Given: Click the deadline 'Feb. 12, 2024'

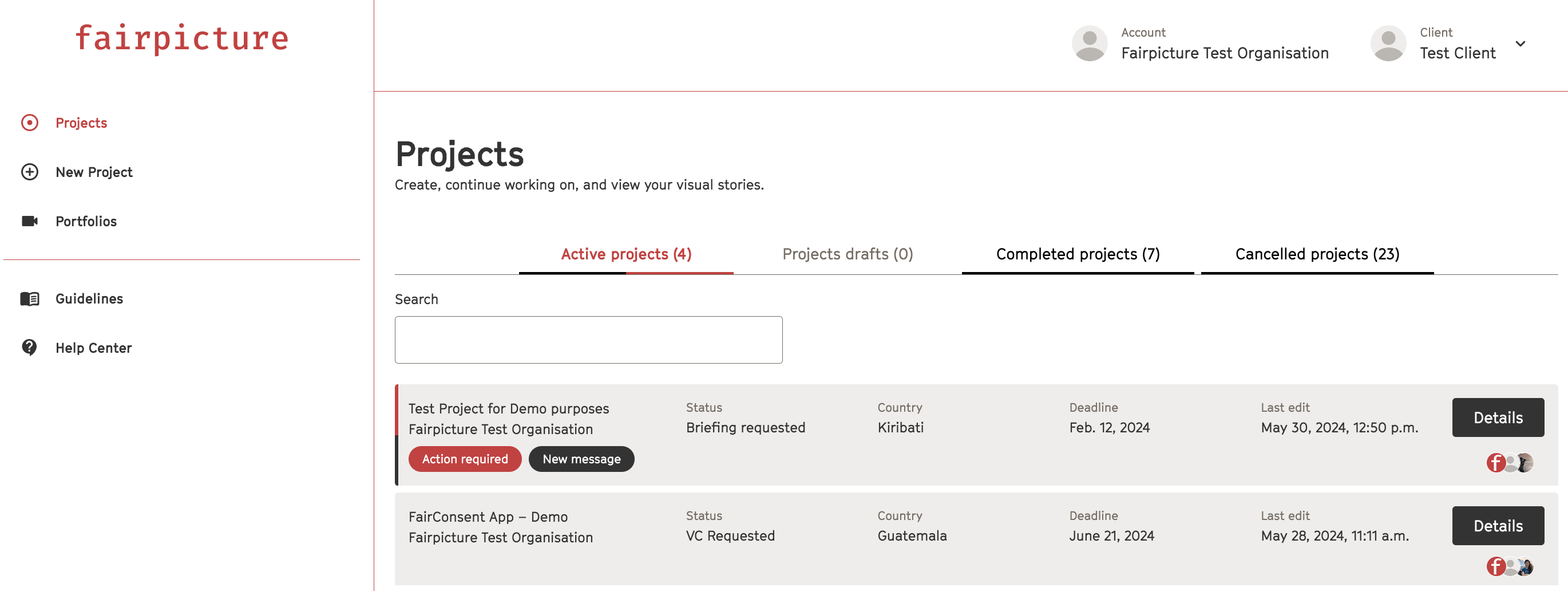Looking at the screenshot, I should coord(1109,428).
